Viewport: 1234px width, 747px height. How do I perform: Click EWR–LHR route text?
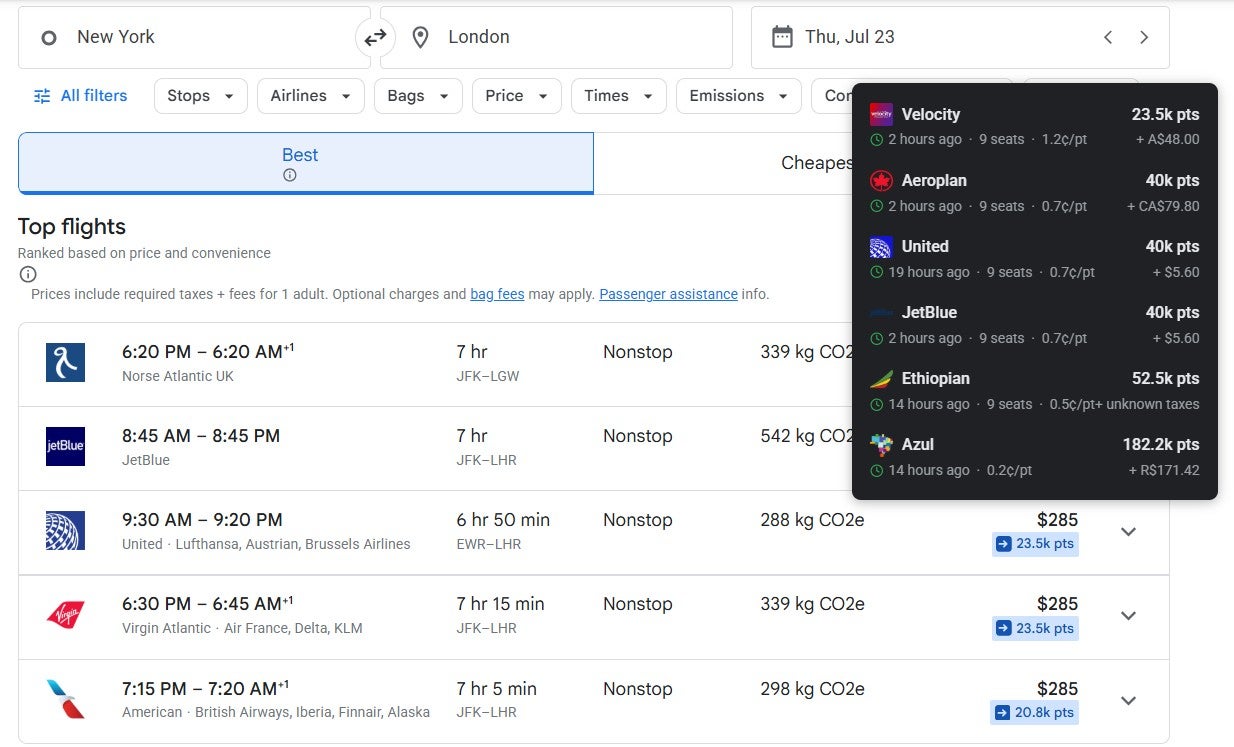(x=489, y=544)
